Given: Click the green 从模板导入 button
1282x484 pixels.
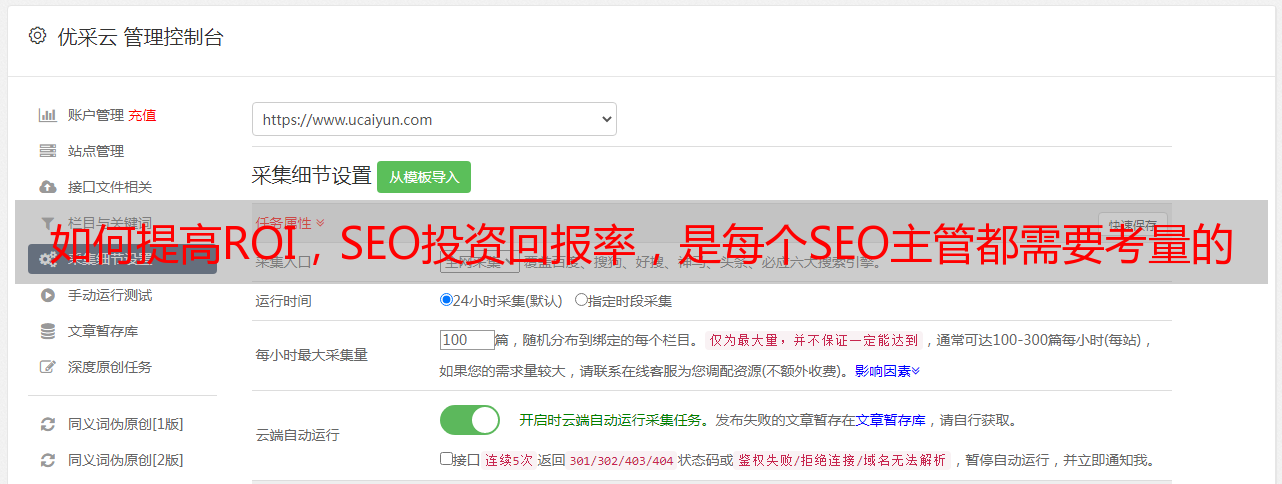Looking at the screenshot, I should coord(424,177).
